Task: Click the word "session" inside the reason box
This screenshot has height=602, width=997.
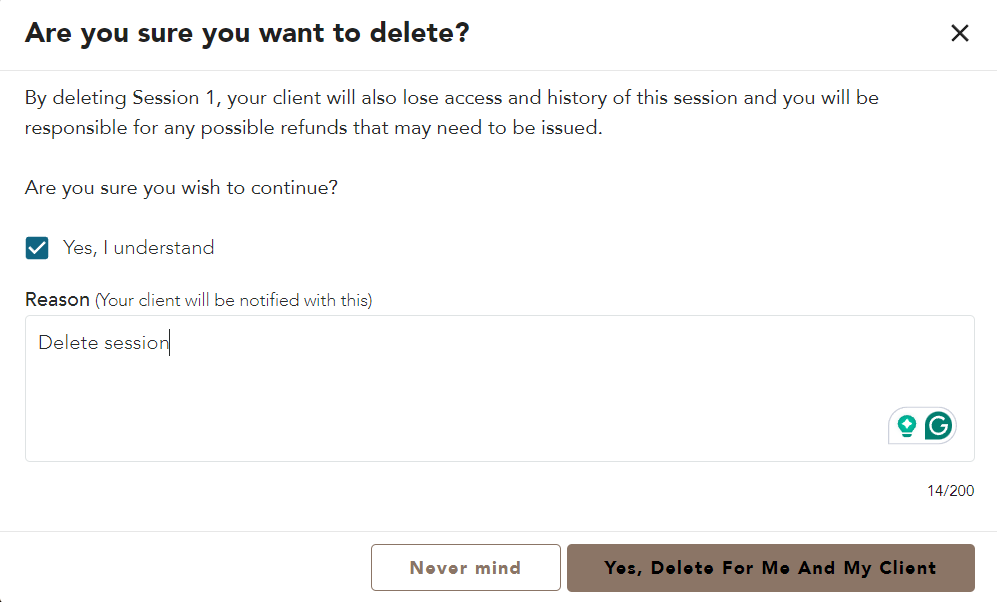Action: (136, 343)
